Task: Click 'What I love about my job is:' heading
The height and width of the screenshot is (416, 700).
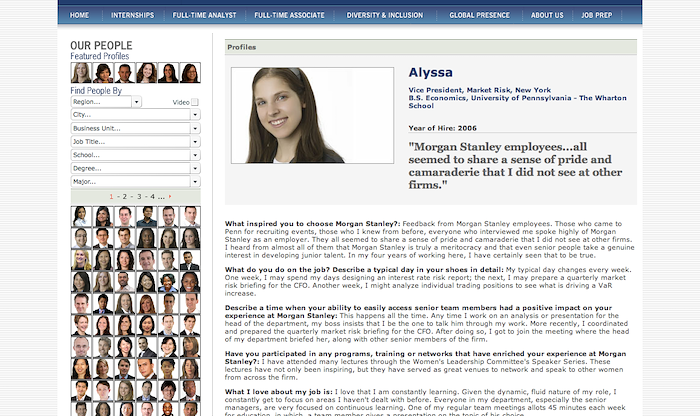Action: 279,391
